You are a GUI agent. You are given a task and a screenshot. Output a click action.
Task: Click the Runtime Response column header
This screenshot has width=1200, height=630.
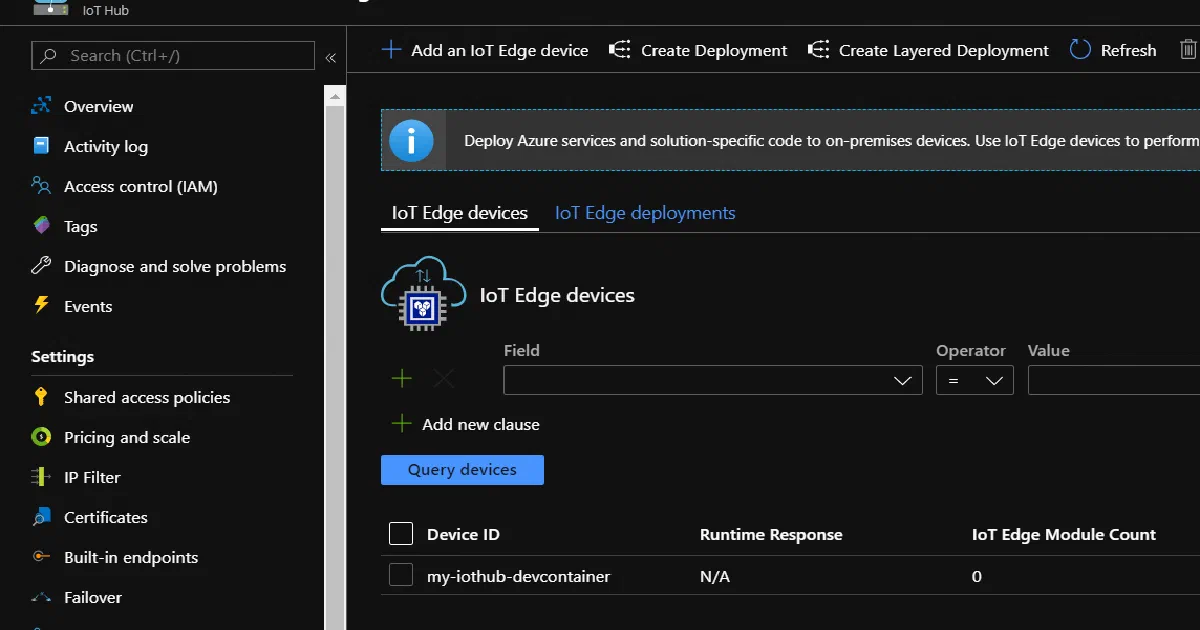771,534
